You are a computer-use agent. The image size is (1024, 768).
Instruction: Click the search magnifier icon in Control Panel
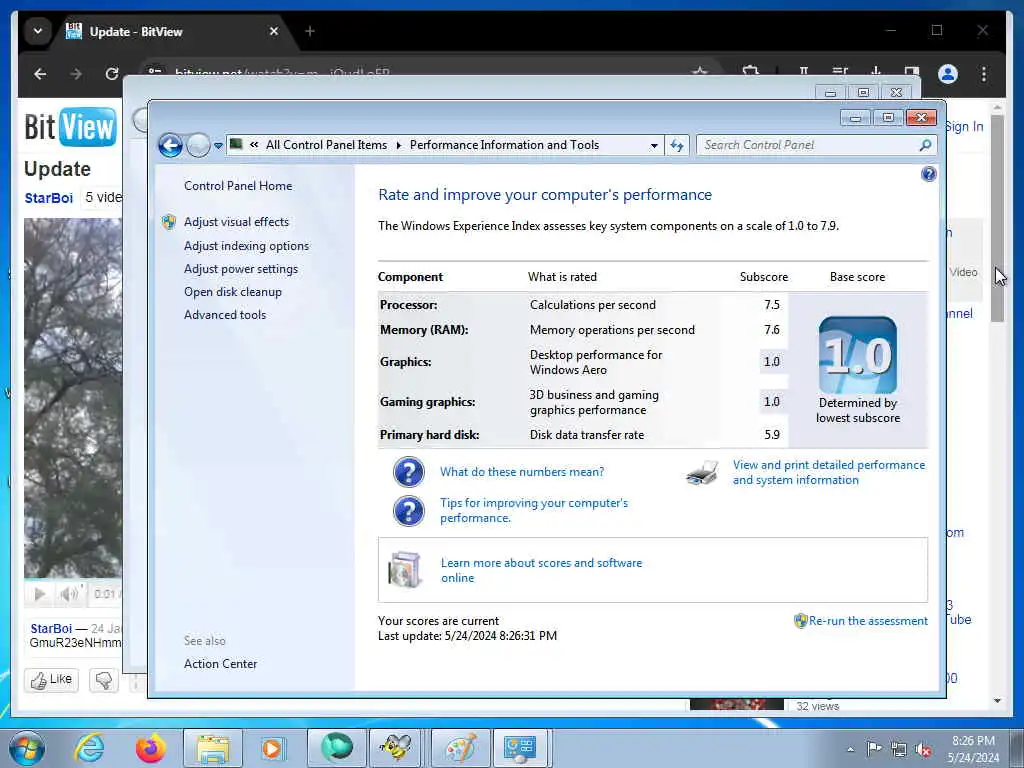[x=925, y=145]
